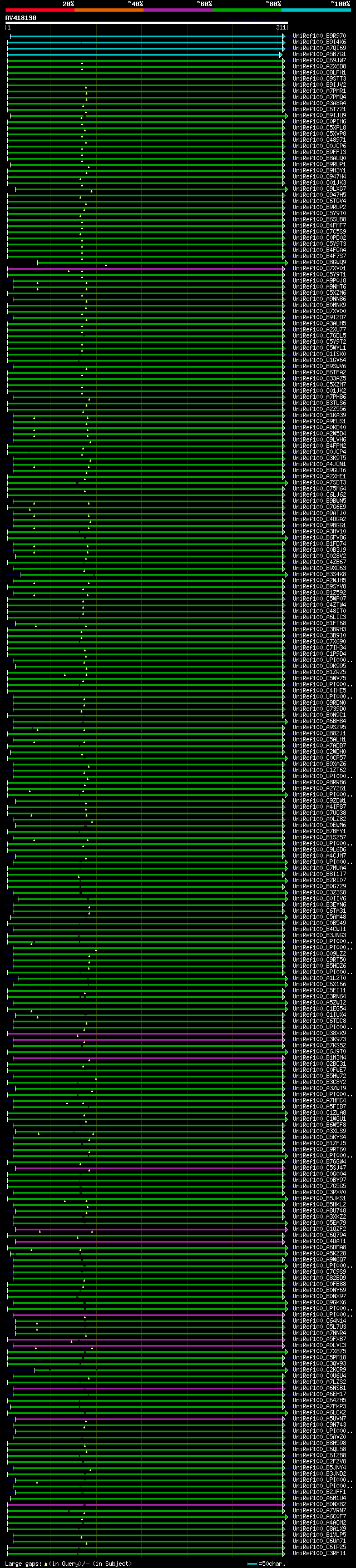356x1568 pixels.
Task: Select hit label UniRef100_Q739D0
Action: click(x=319, y=709)
